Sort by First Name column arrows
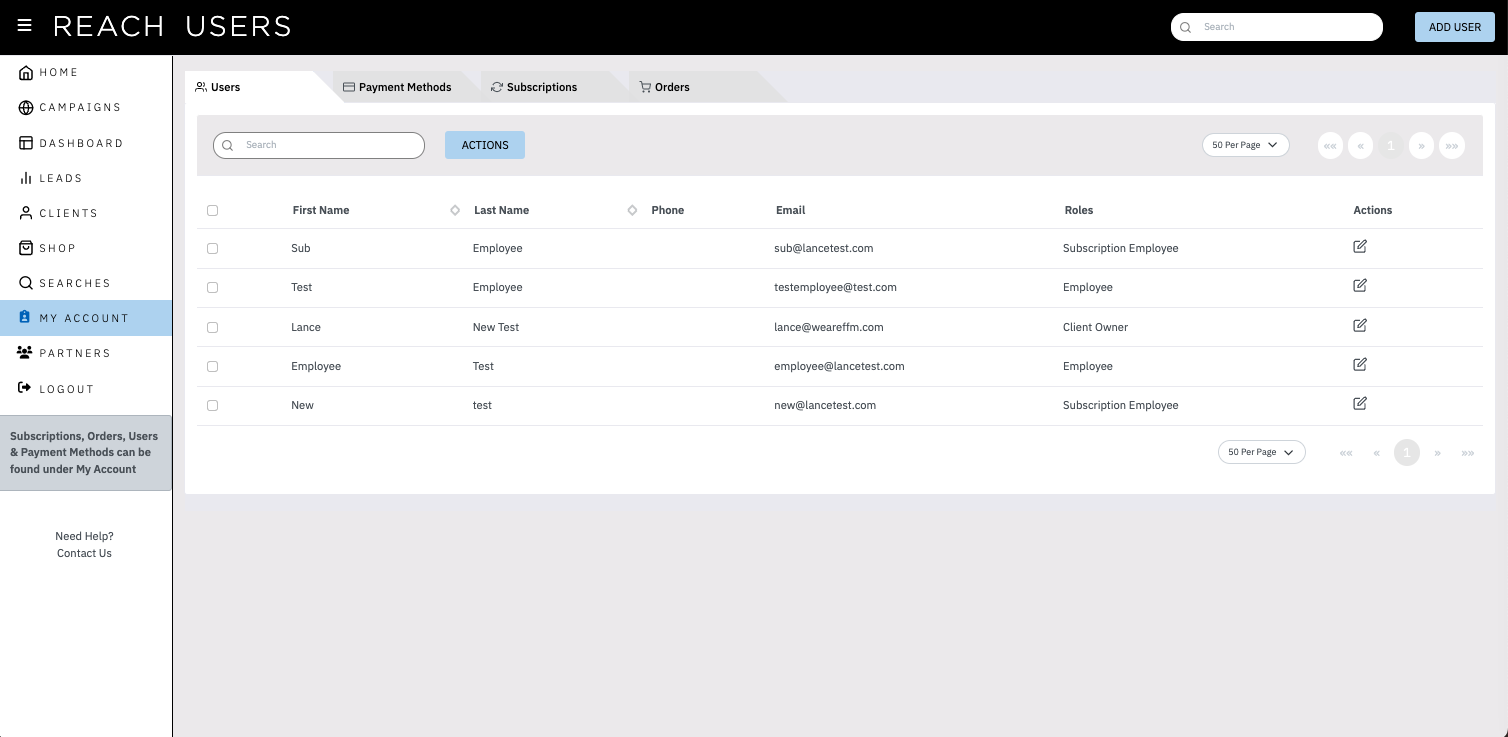 455,210
